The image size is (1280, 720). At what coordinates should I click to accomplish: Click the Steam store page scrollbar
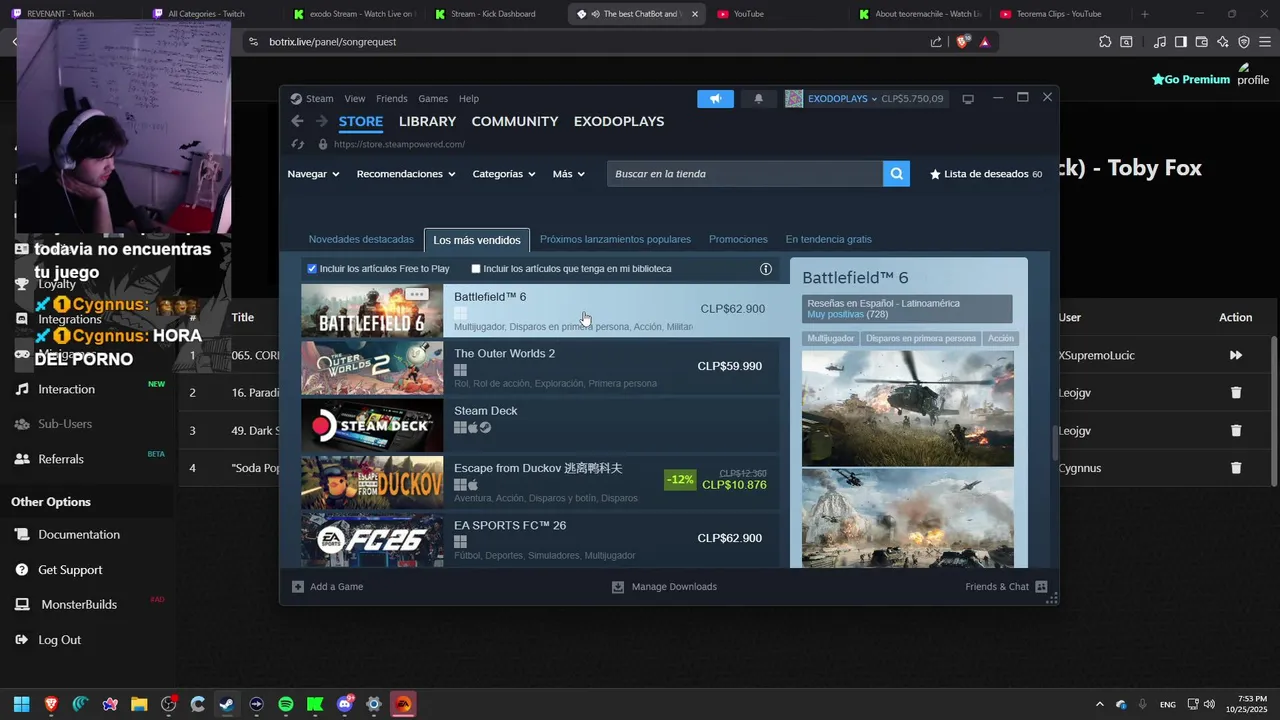[x=1054, y=442]
